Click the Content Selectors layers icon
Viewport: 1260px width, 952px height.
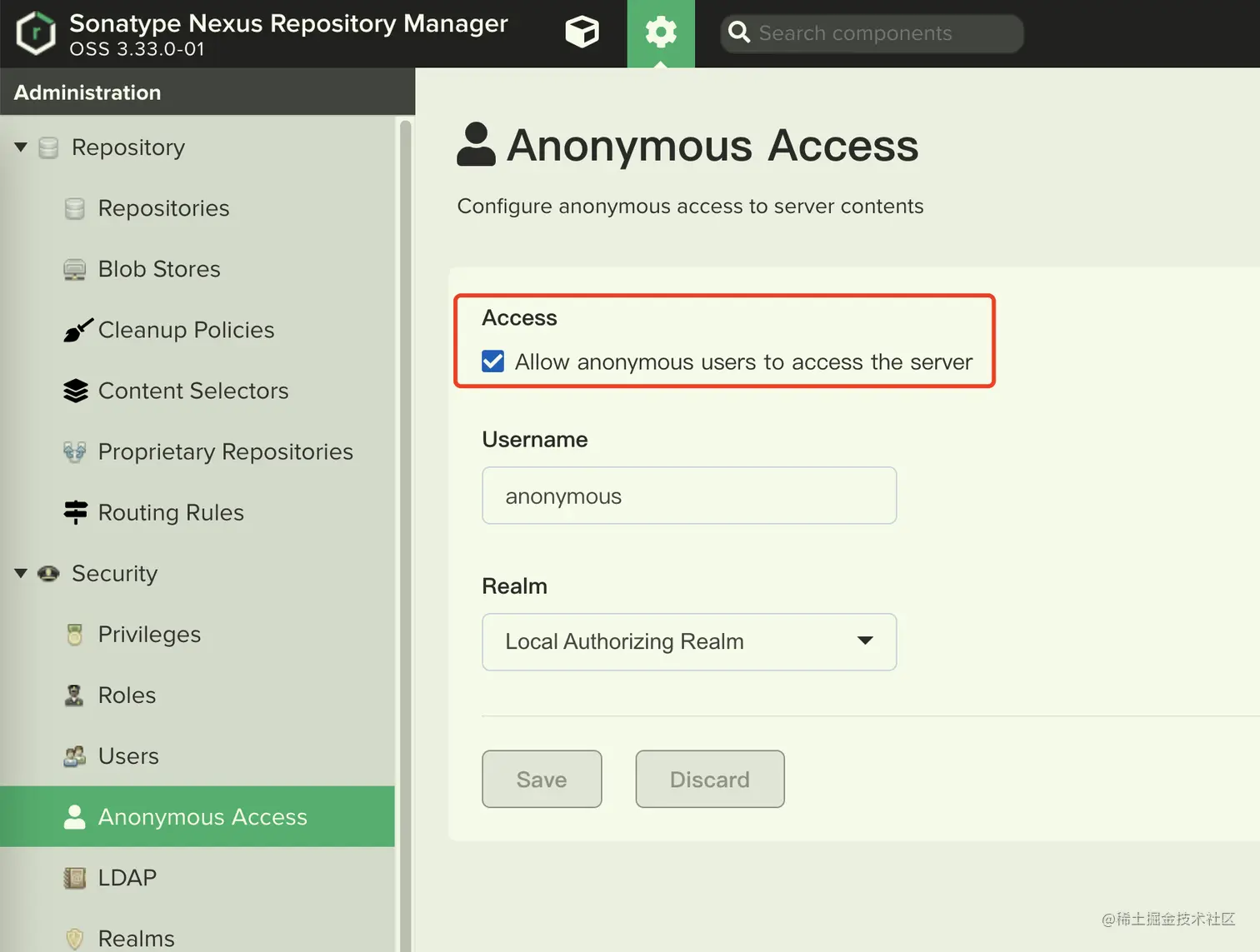[x=75, y=391]
